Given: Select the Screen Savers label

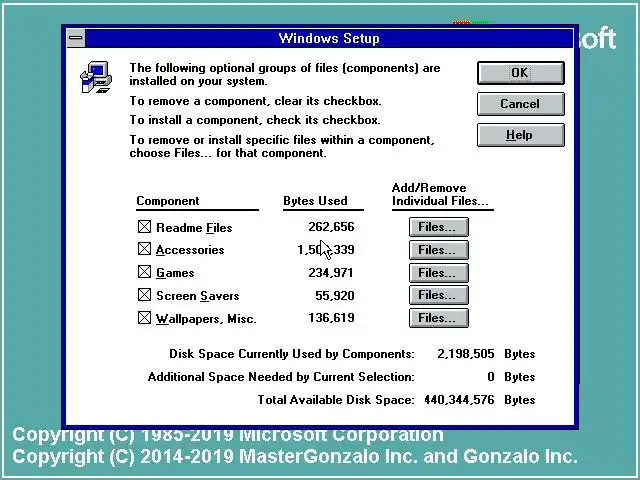Looking at the screenshot, I should click(198, 296).
